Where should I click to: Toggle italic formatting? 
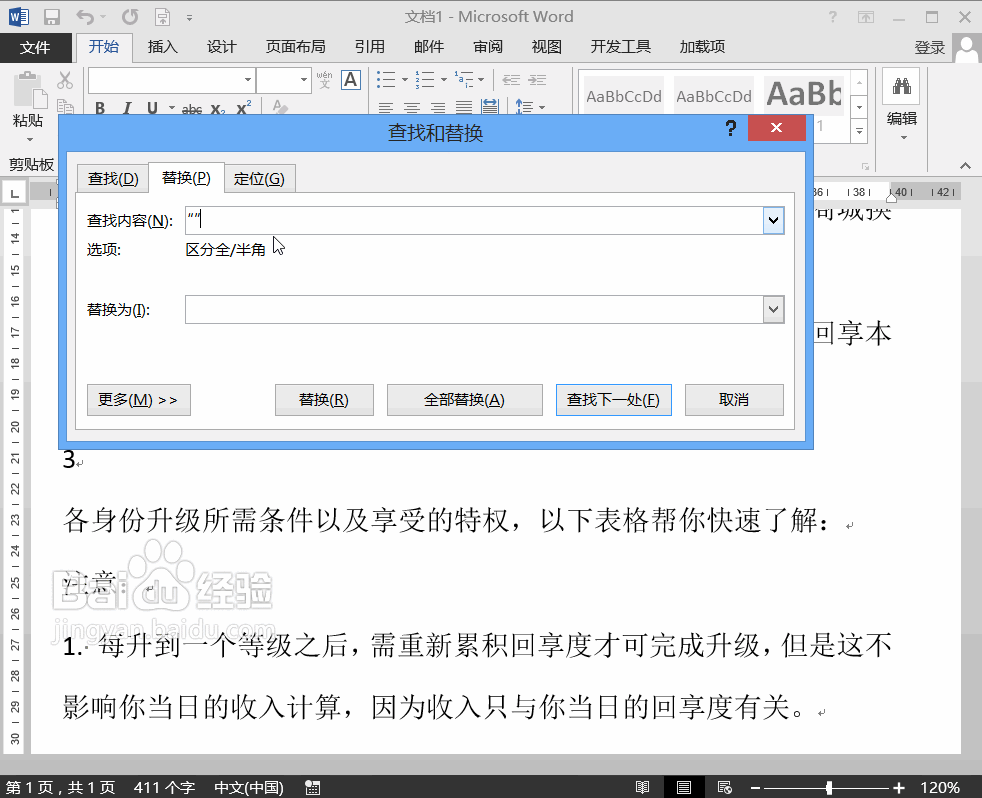pos(127,108)
